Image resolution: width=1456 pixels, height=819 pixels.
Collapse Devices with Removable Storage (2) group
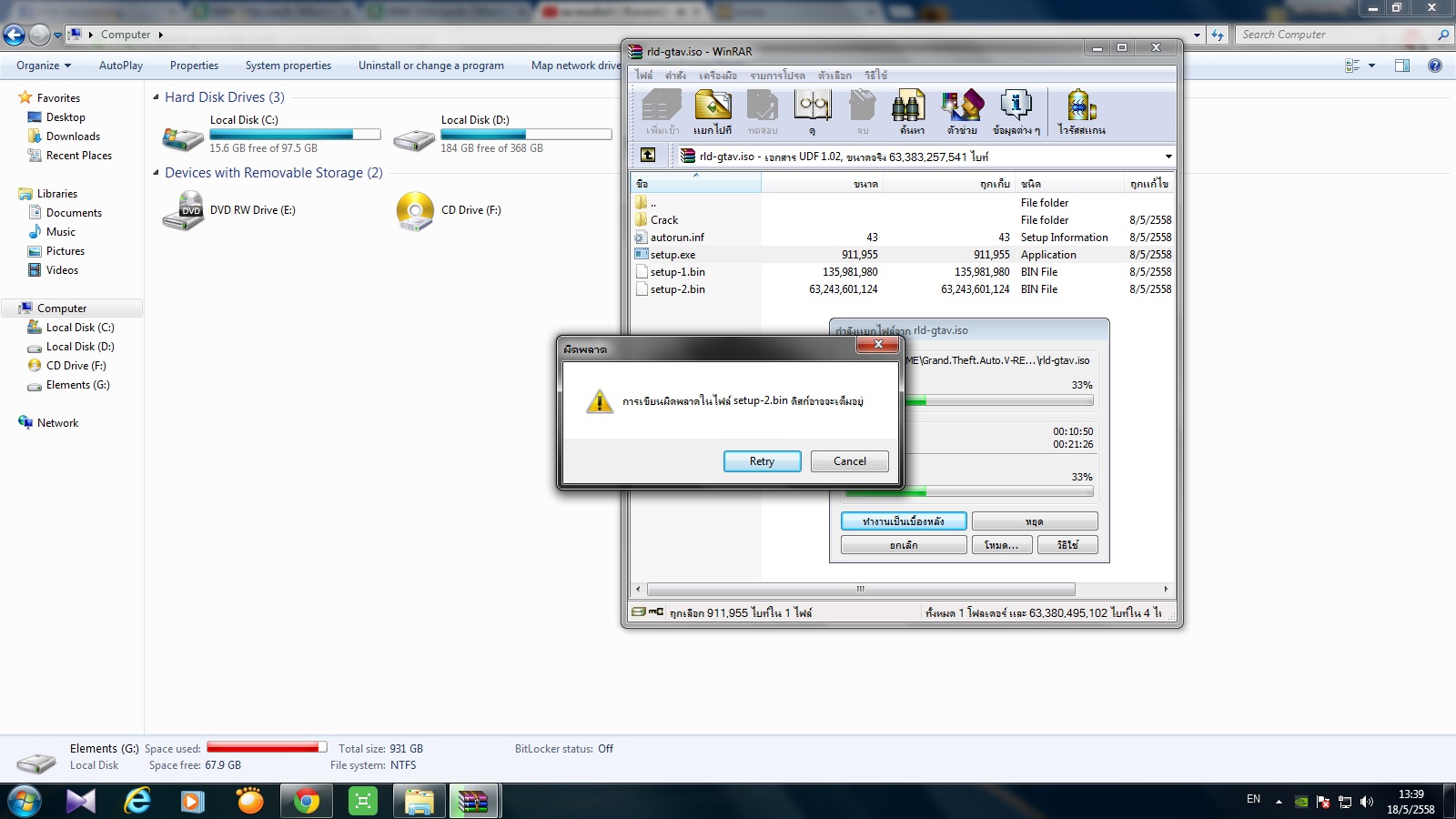(156, 173)
